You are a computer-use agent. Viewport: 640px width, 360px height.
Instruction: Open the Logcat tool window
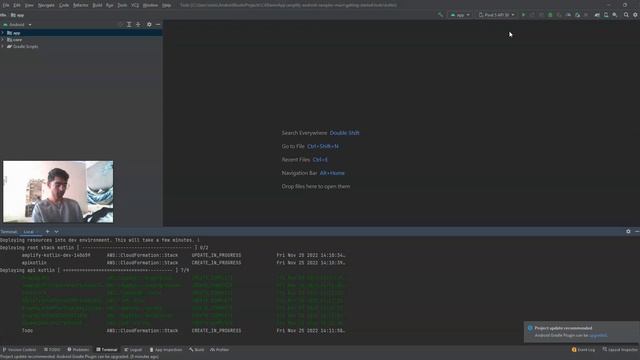click(133, 350)
